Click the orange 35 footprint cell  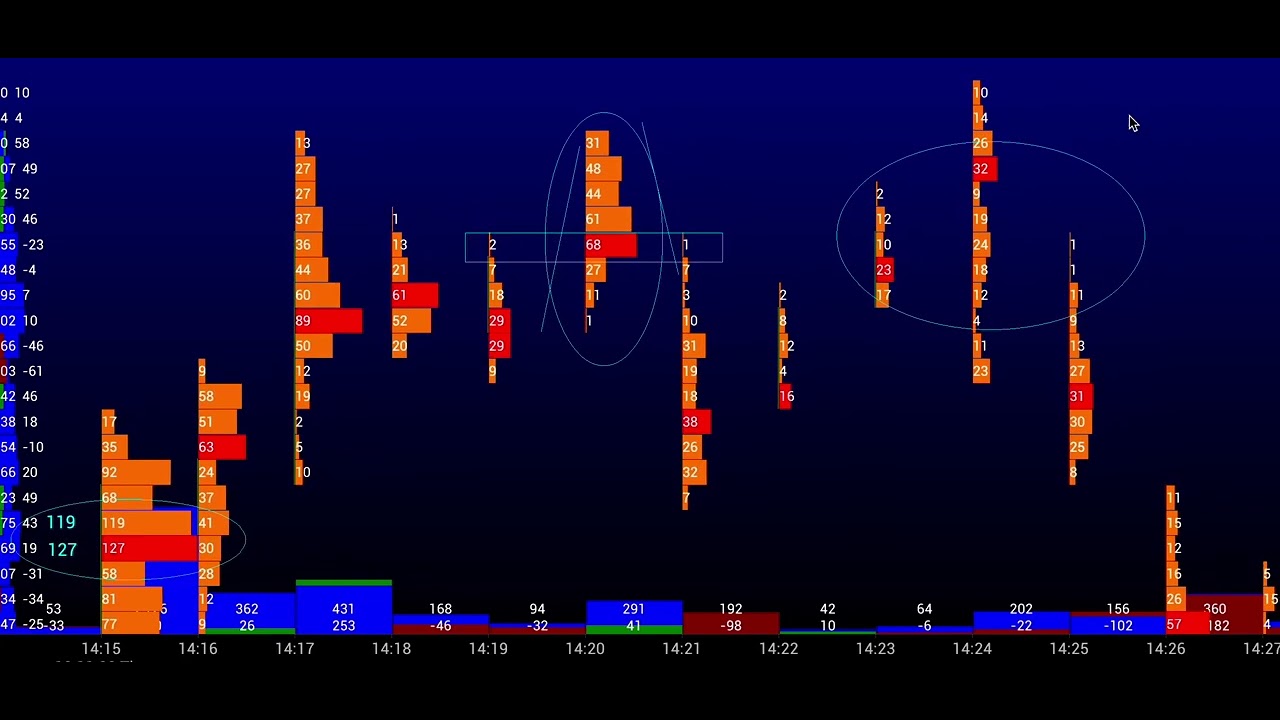(x=114, y=447)
